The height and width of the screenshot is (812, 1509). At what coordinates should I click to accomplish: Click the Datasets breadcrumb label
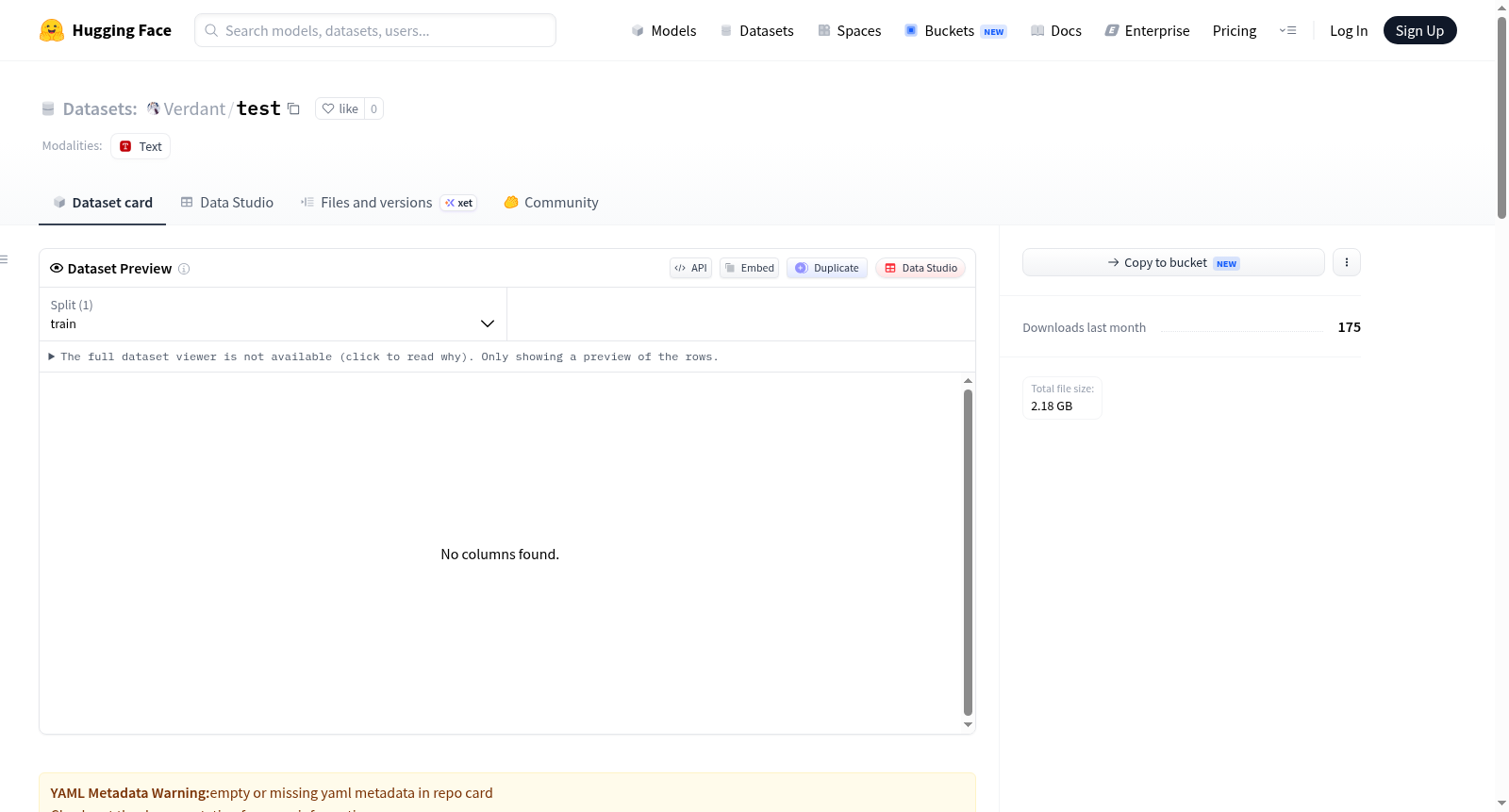tap(100, 108)
